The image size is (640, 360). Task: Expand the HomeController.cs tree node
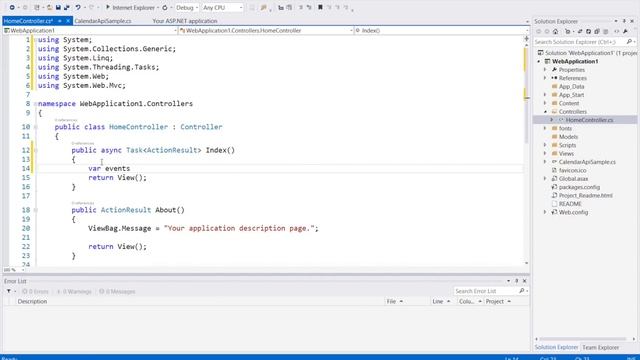click(x=551, y=120)
